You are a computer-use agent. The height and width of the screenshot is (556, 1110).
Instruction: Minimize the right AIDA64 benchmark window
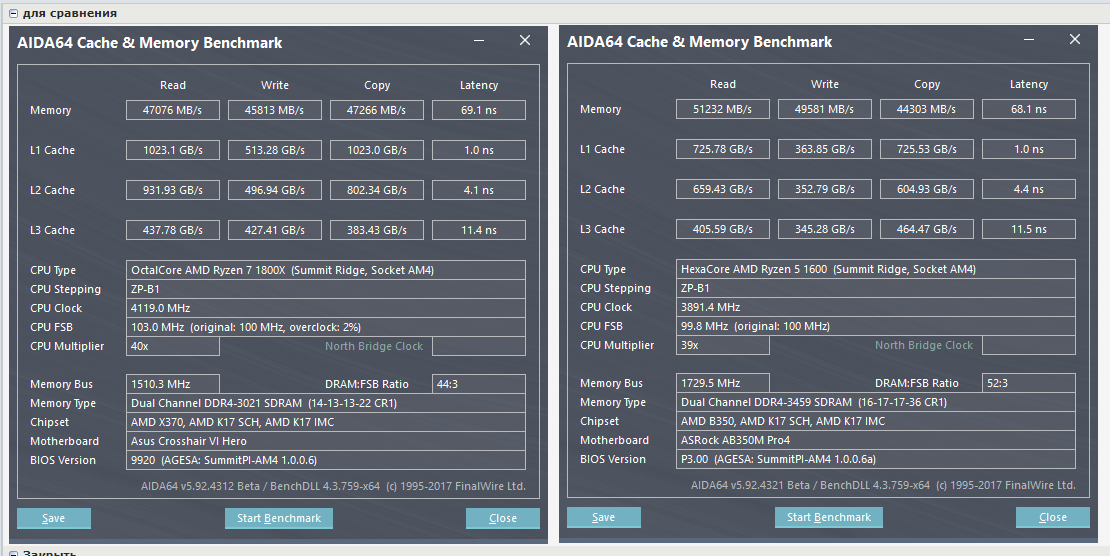pyautogui.click(x=1027, y=41)
